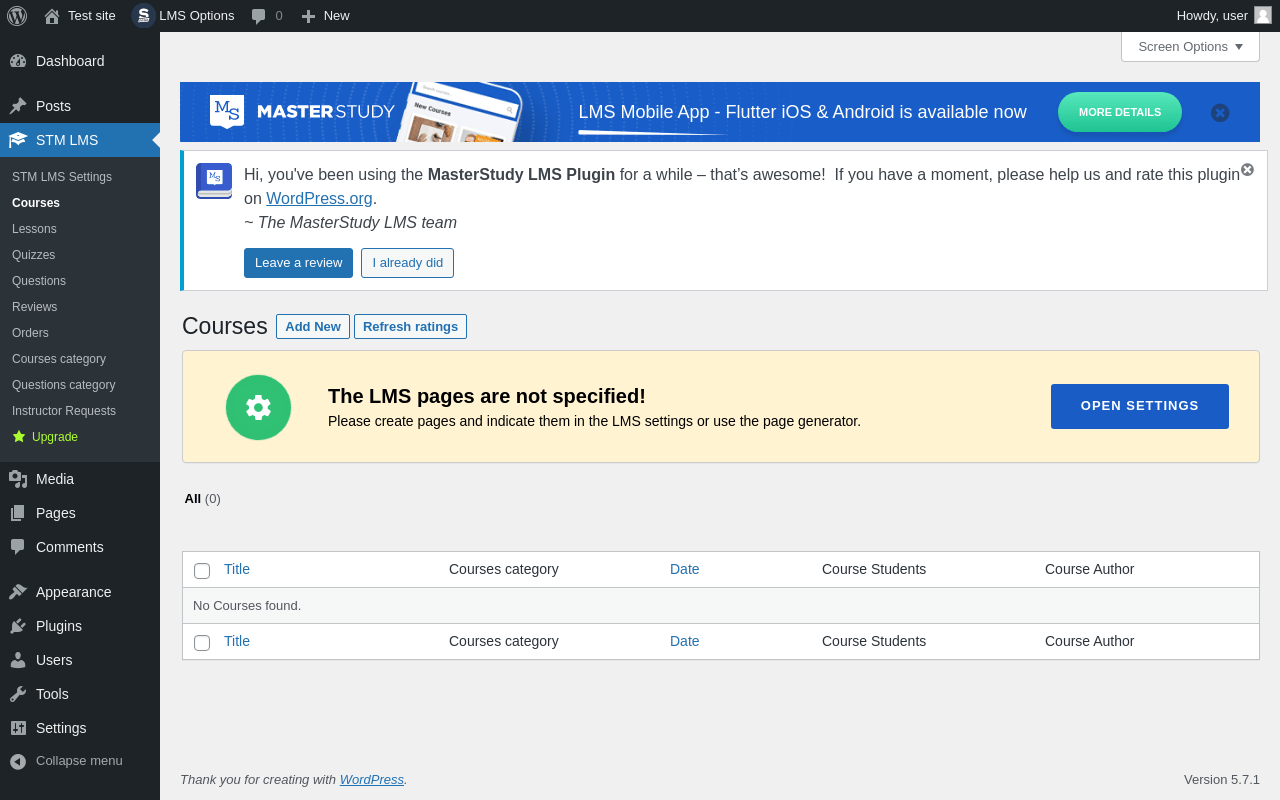
Task: Click the Plugins plug icon
Action: (x=18, y=626)
